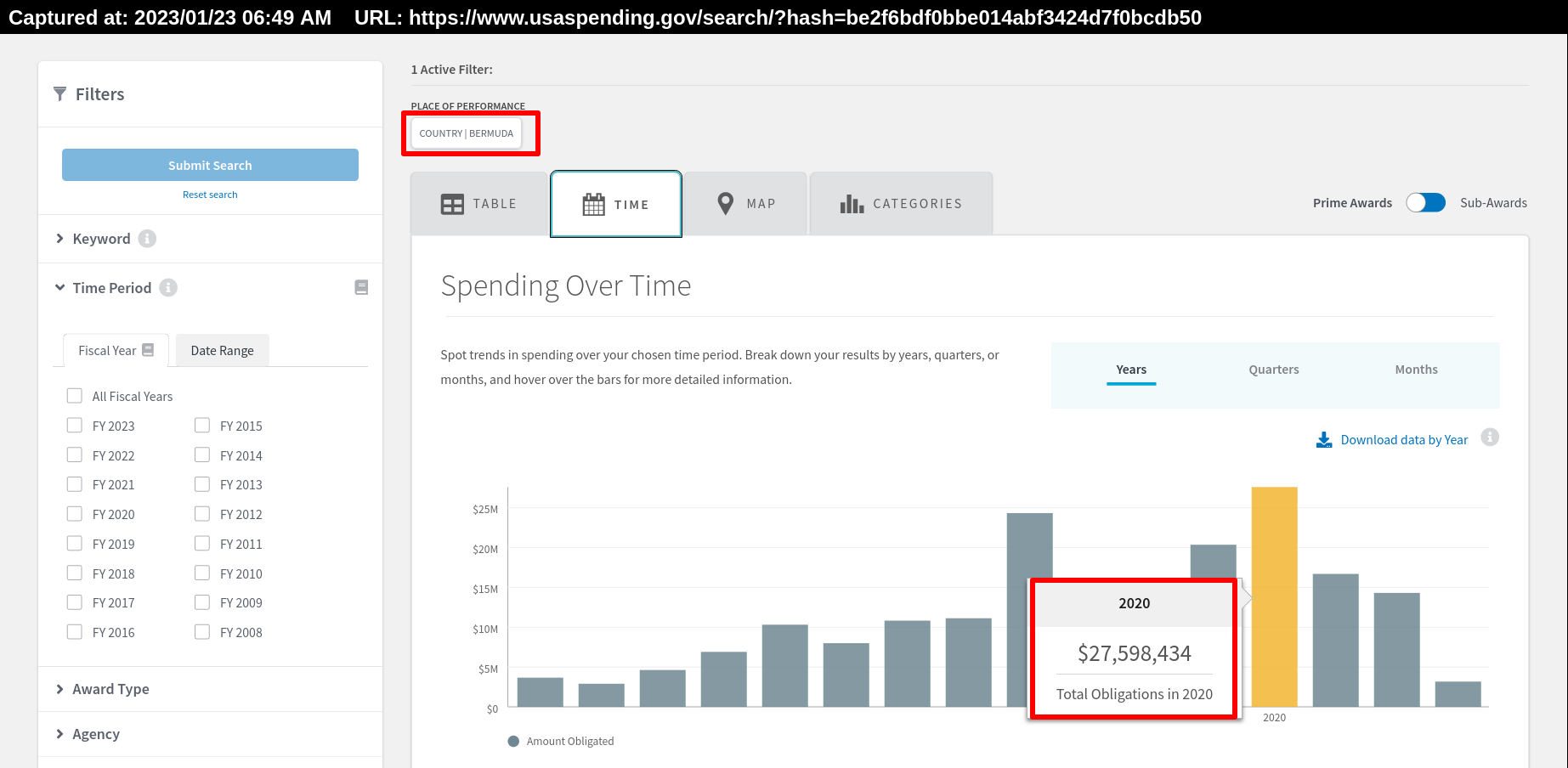Click the table grid icon
Image resolution: width=1568 pixels, height=768 pixels.
point(452,204)
